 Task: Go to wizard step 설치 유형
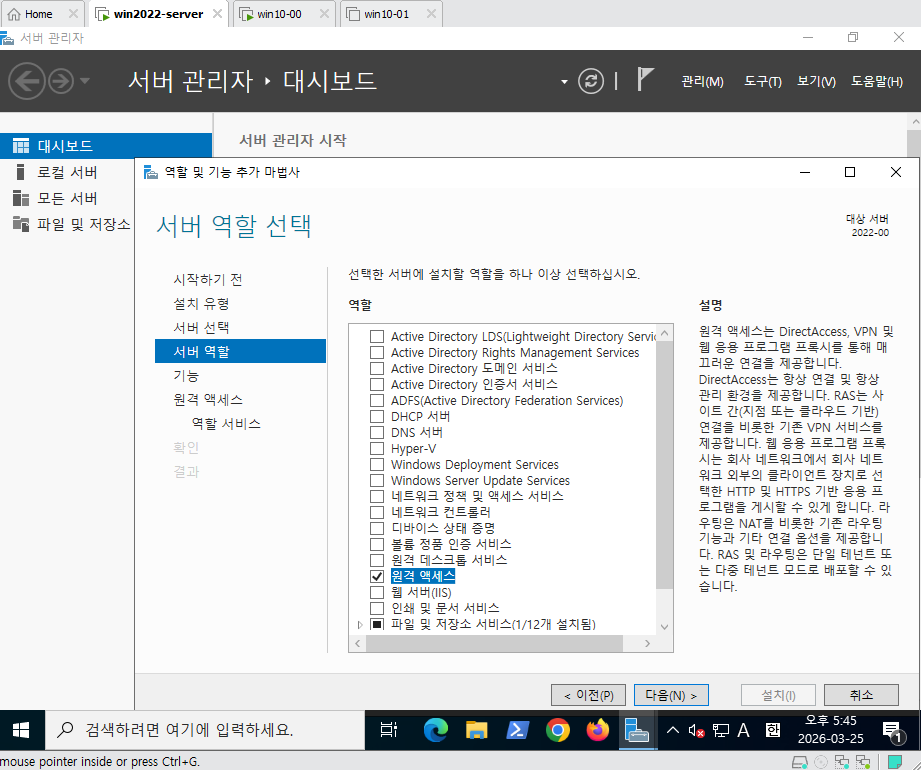(x=201, y=304)
